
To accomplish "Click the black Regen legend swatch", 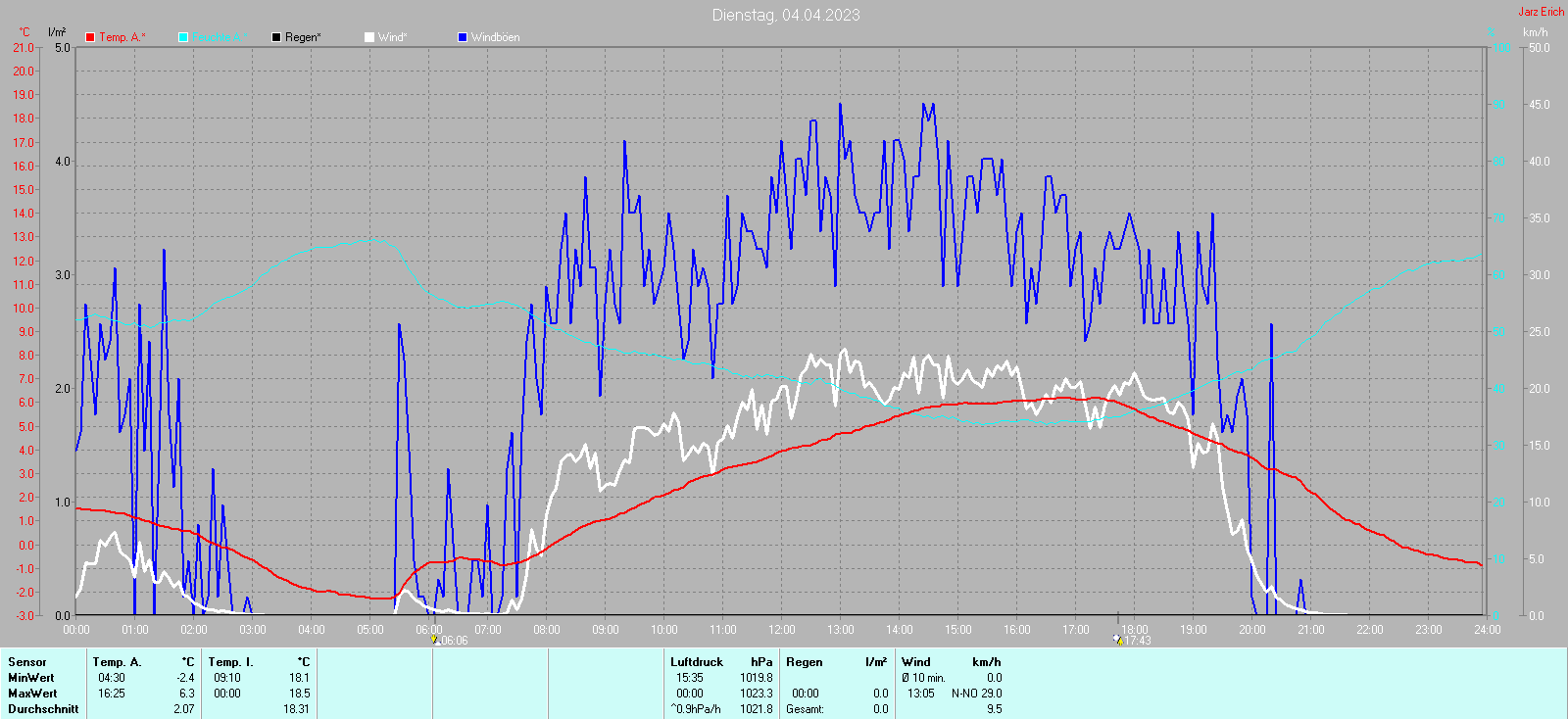I will [276, 37].
